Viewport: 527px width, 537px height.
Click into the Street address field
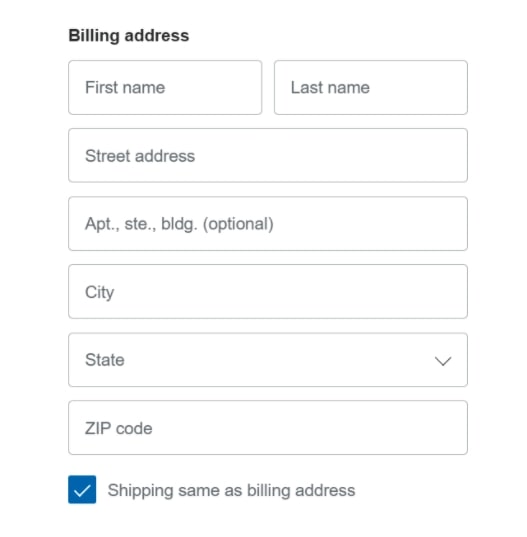point(268,155)
